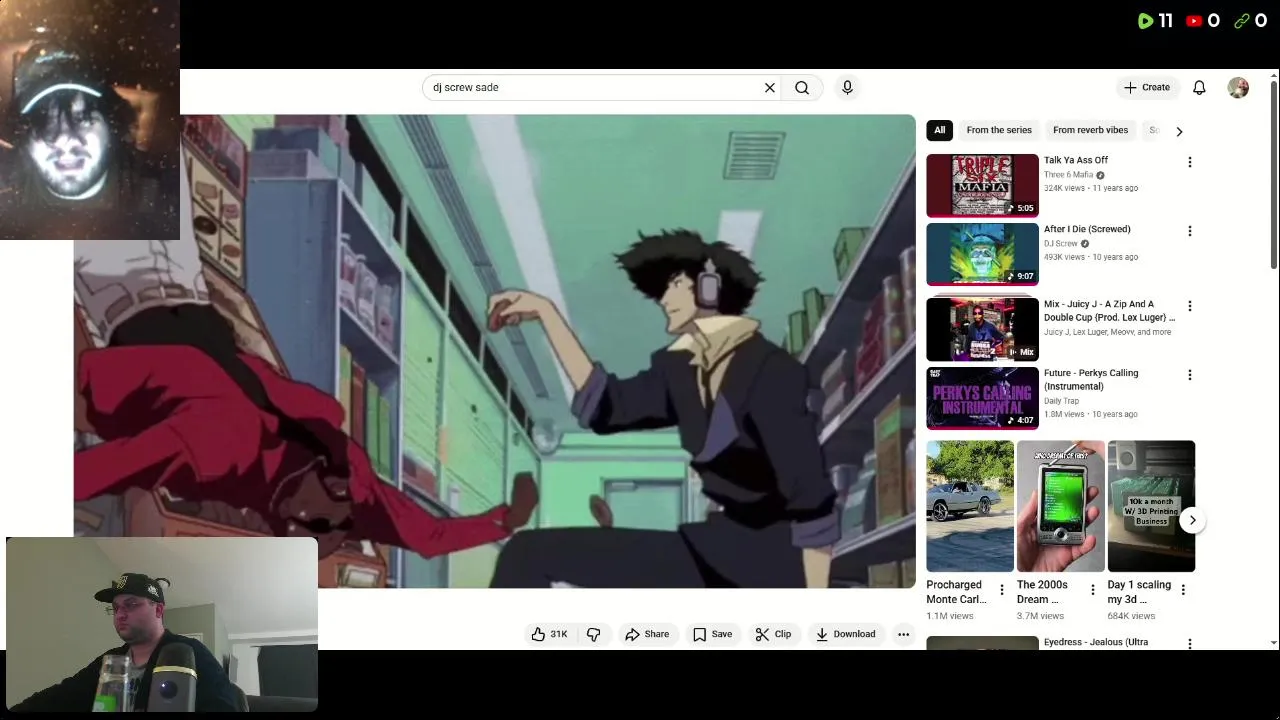1280x720 pixels.
Task: Clear the search box with the X icon
Action: 770,88
